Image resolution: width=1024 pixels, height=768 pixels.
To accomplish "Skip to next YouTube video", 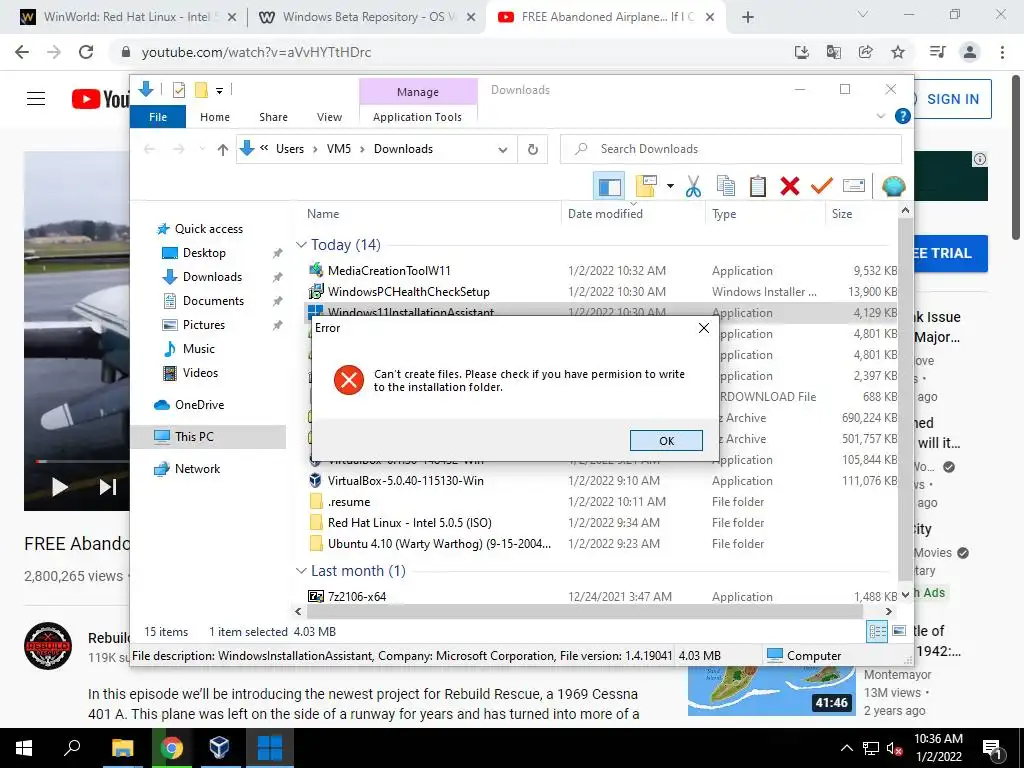I will point(108,487).
